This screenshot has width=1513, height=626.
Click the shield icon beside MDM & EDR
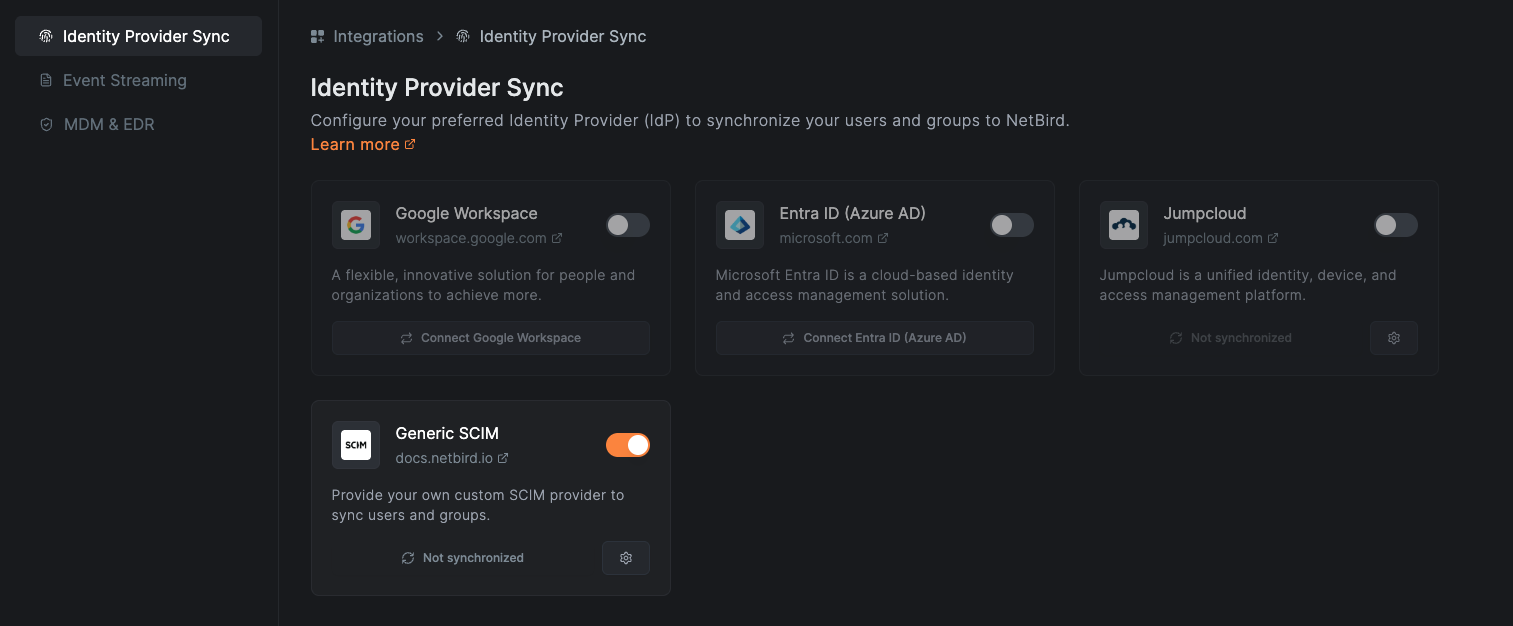[45, 124]
